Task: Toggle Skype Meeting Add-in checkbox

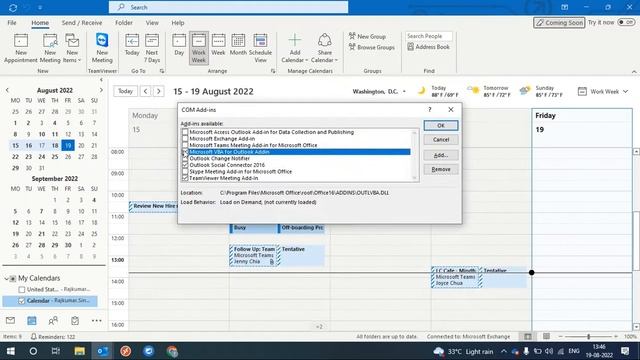Action: pos(185,171)
